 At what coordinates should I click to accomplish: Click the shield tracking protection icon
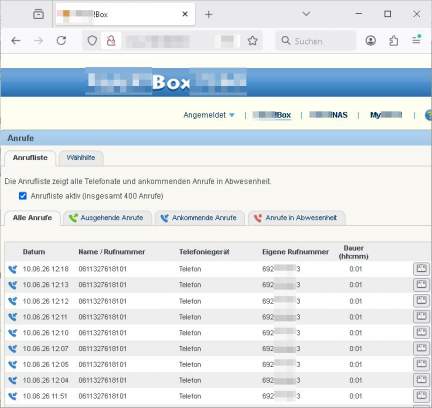coord(92,41)
